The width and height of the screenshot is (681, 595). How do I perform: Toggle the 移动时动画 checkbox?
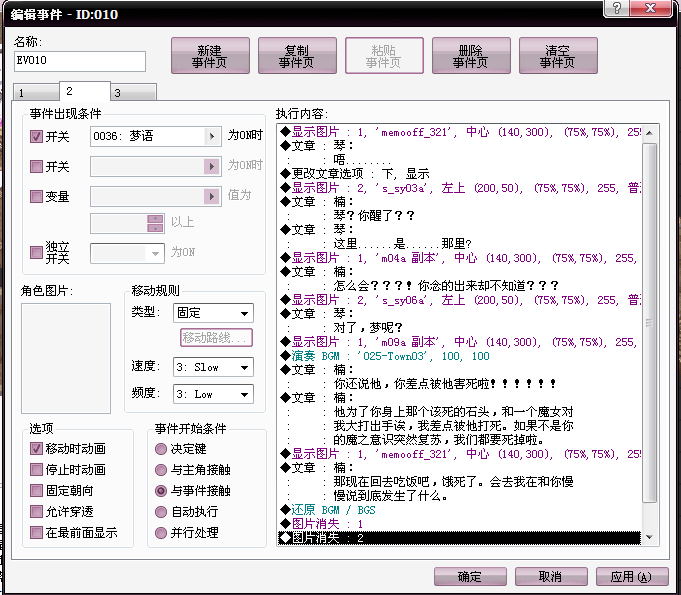coord(36,448)
